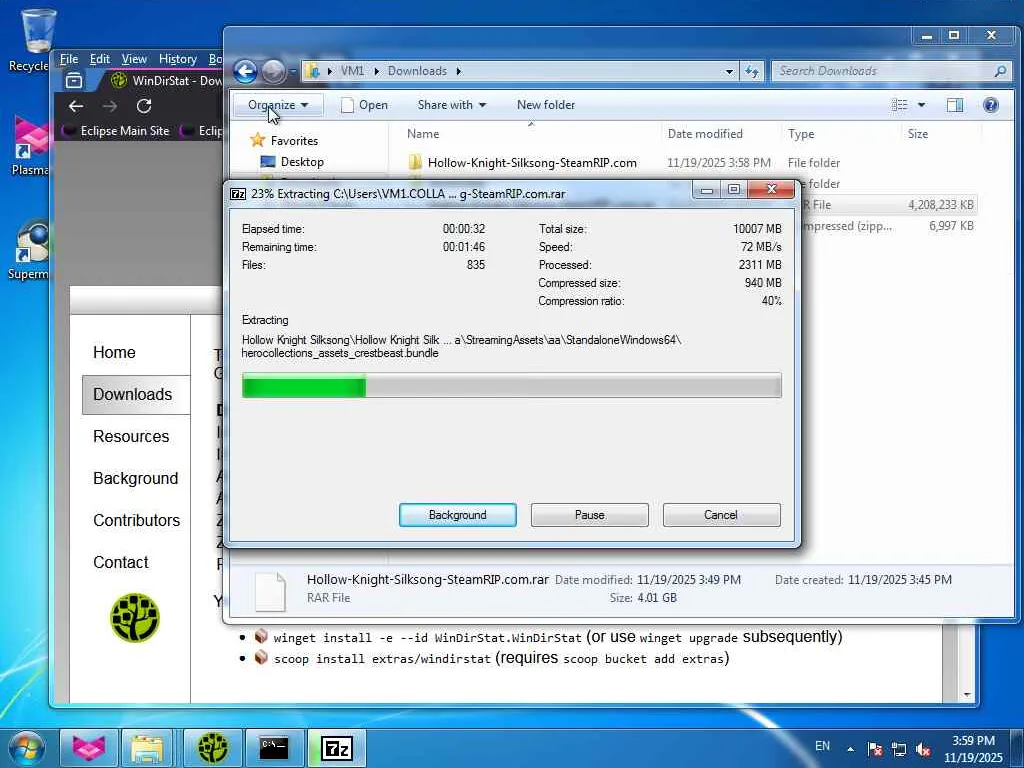Open Contact on WinDirStat site
This screenshot has height=768, width=1024.
pos(121,562)
